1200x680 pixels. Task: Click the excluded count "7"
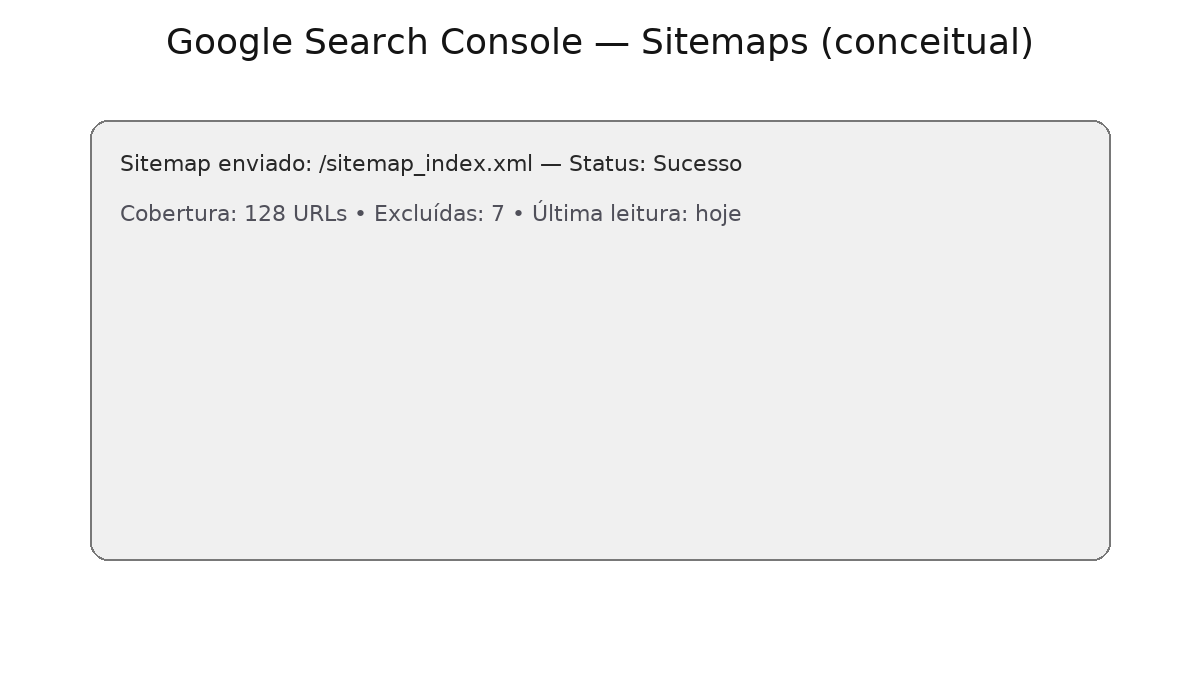click(498, 214)
